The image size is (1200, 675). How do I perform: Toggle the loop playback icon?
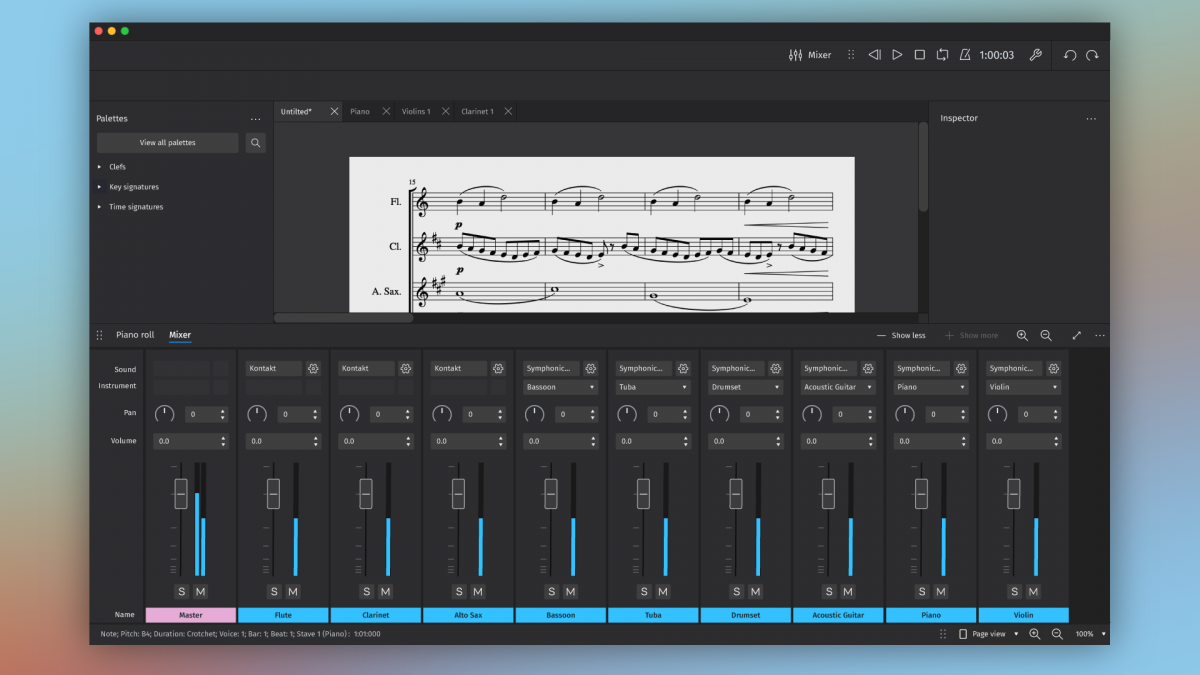pos(942,55)
